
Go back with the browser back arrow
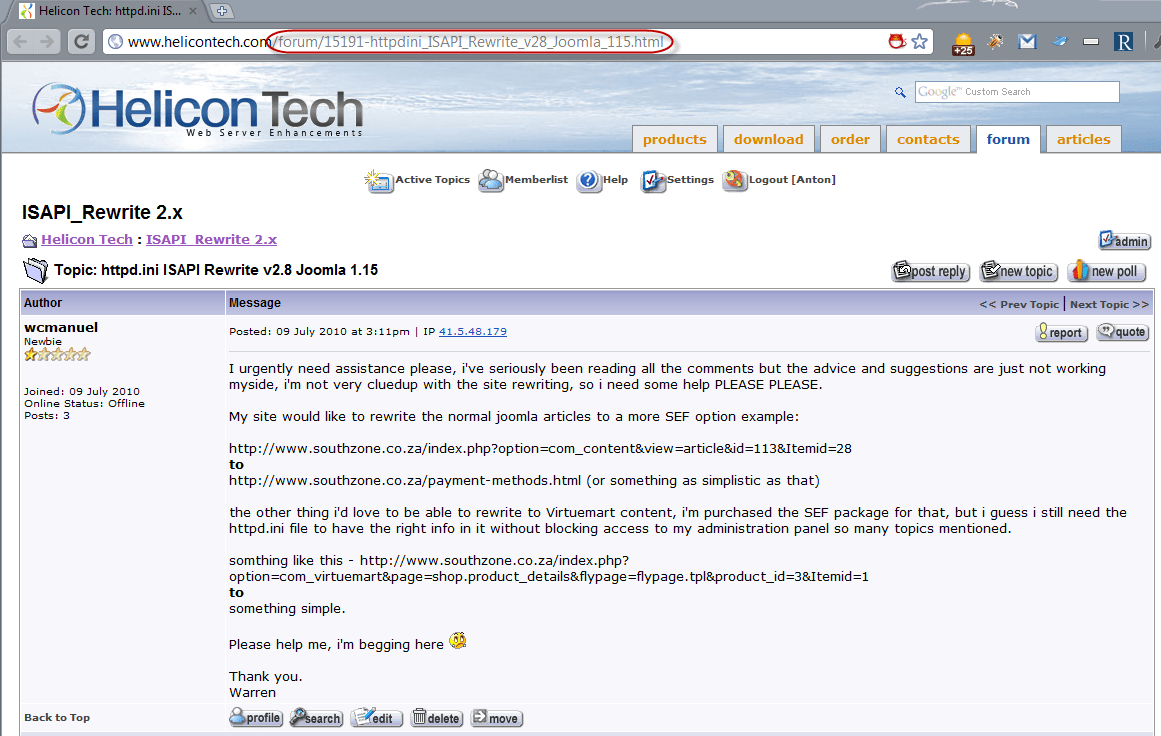click(x=21, y=41)
